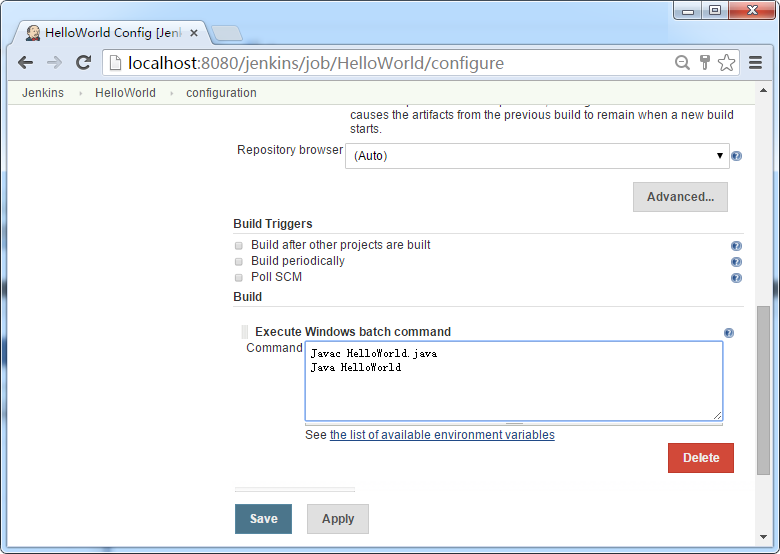The image size is (780, 554).
Task: Click the breadcrumb arrow after HelloWorld
Action: pos(172,93)
